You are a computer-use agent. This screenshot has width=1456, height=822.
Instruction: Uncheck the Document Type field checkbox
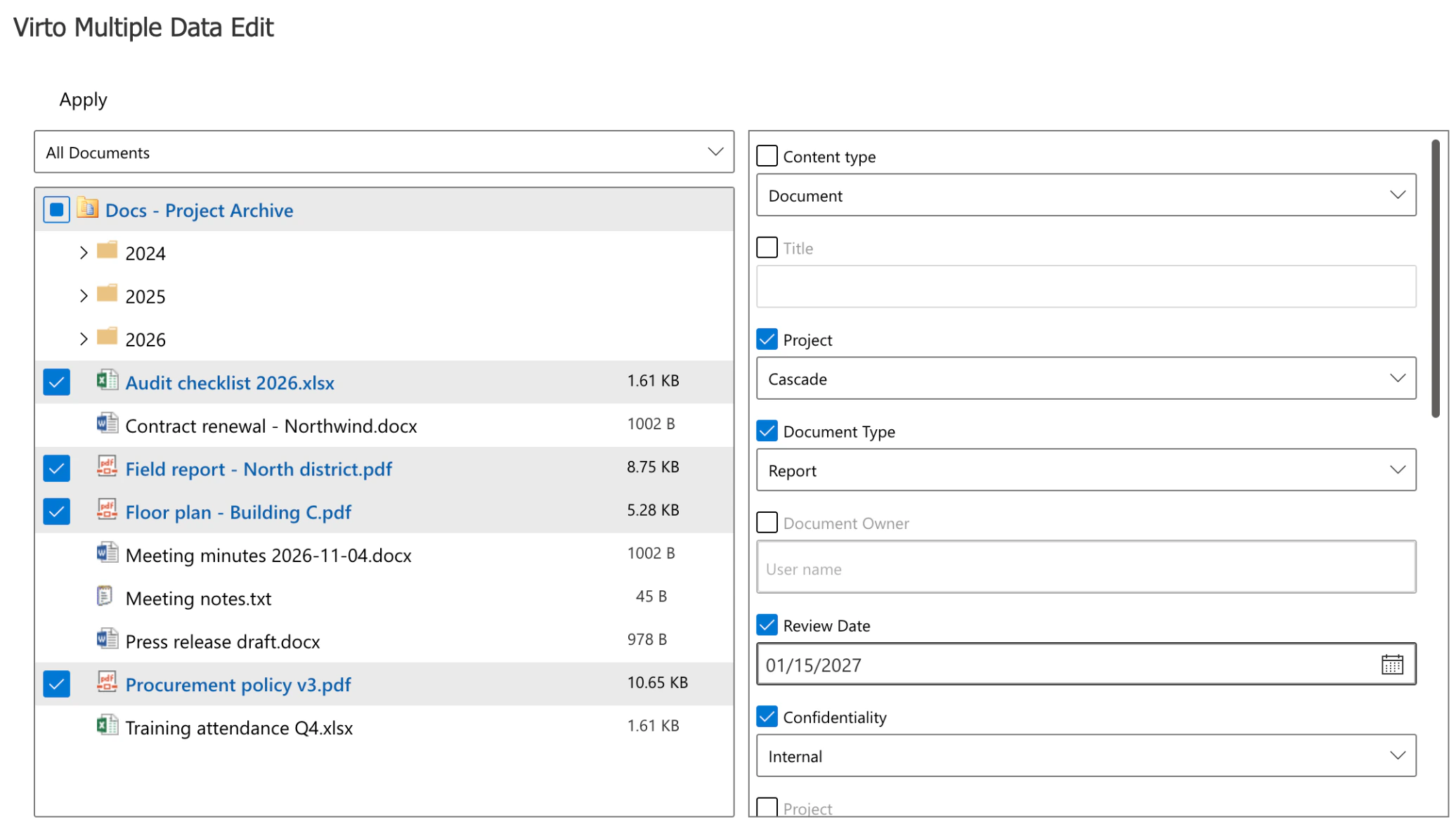click(x=767, y=431)
